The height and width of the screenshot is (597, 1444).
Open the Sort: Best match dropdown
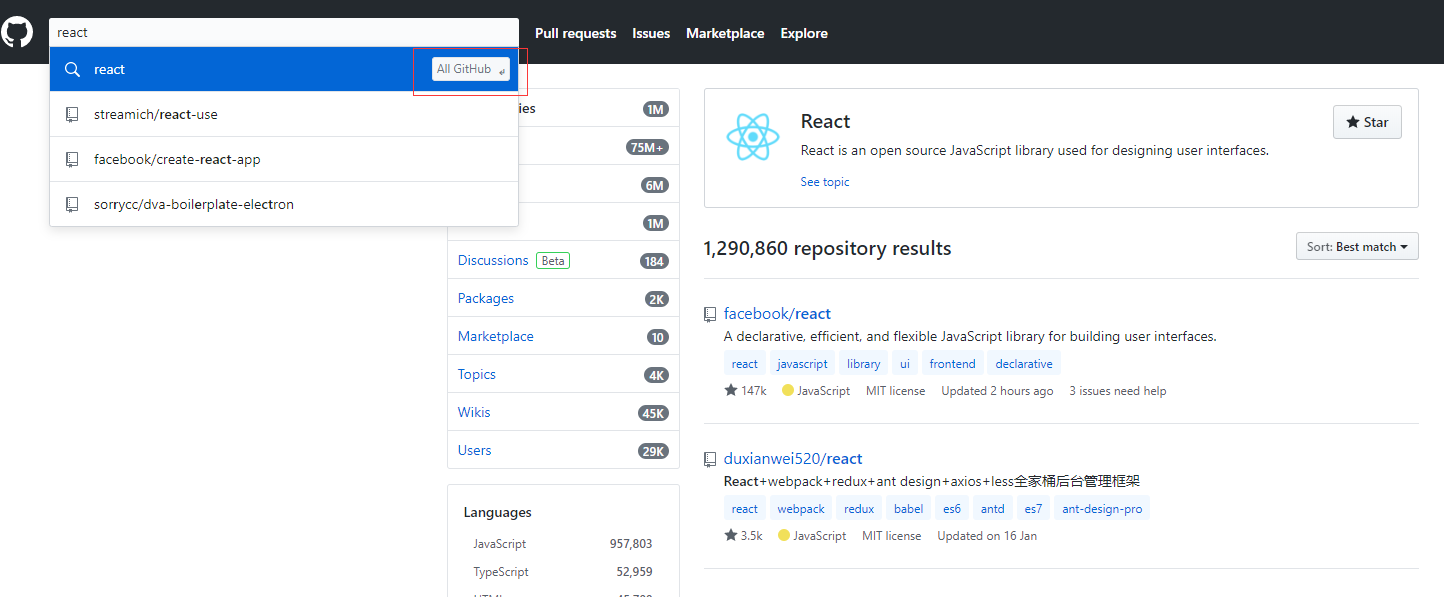1357,246
